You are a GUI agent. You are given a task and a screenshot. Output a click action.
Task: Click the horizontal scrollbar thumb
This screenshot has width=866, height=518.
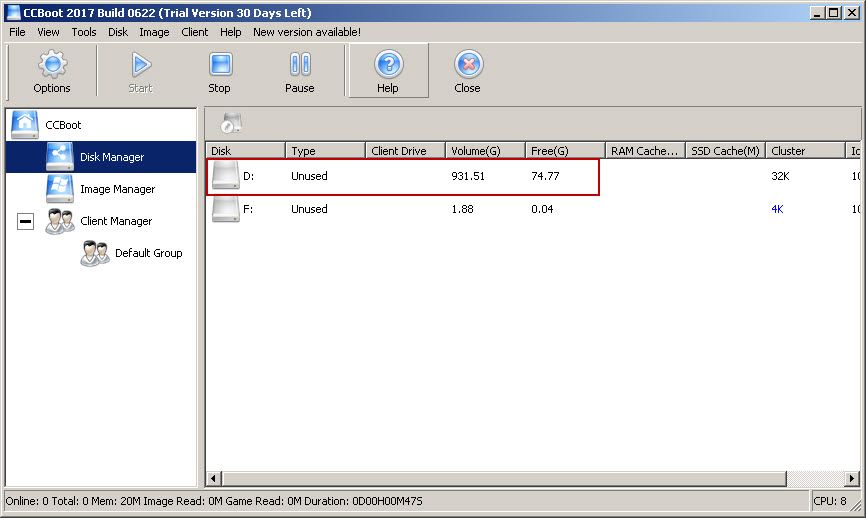point(504,478)
